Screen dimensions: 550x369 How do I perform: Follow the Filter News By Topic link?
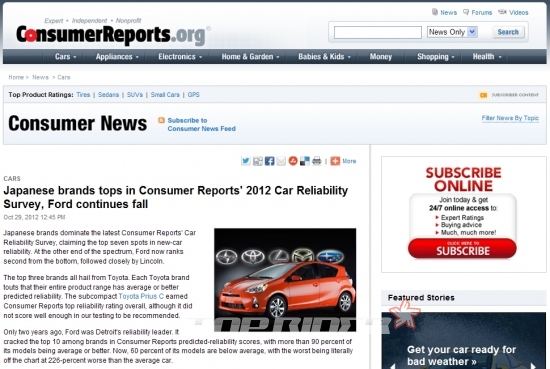[510, 118]
